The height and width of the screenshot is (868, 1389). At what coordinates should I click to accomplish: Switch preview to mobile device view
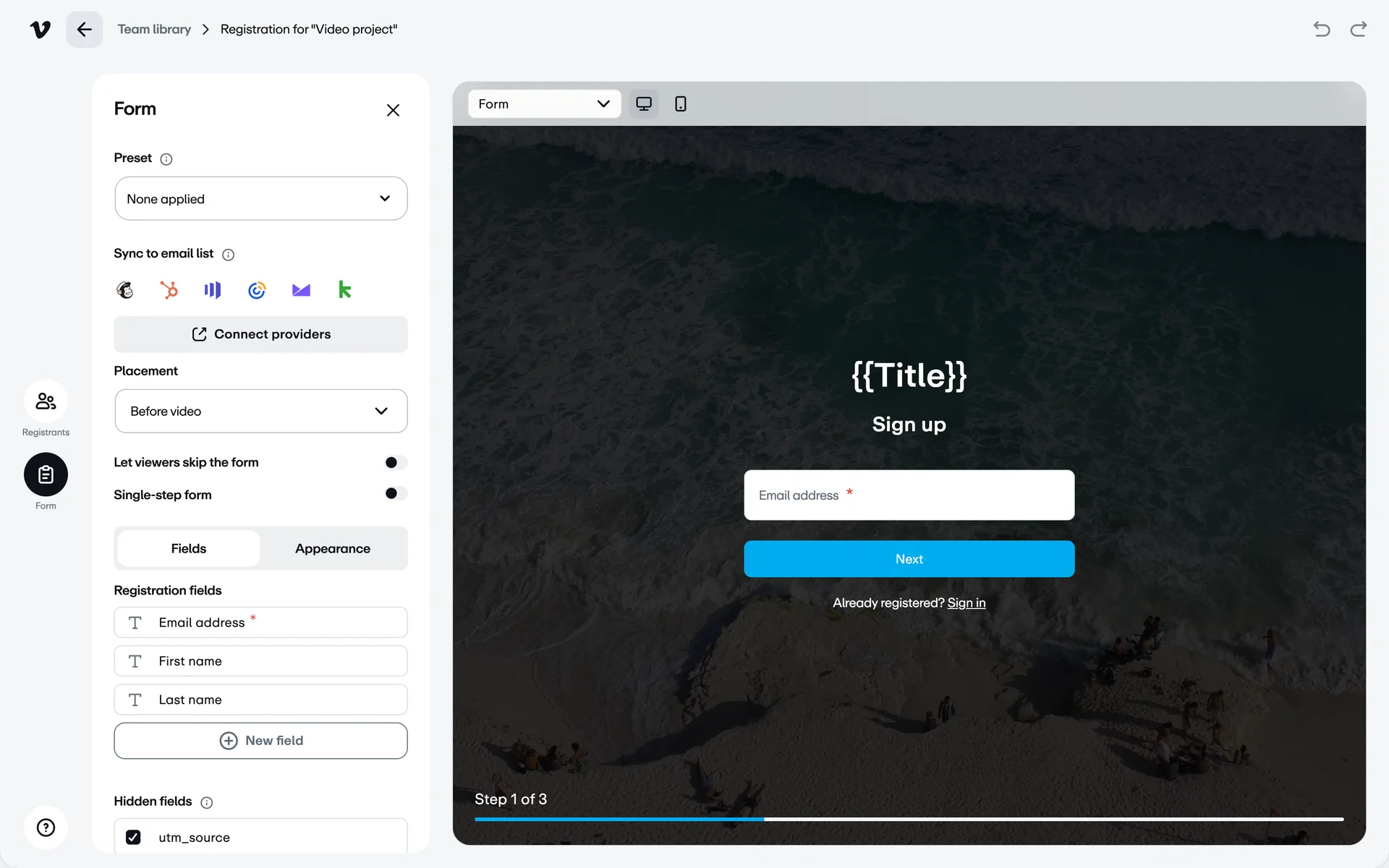click(680, 104)
